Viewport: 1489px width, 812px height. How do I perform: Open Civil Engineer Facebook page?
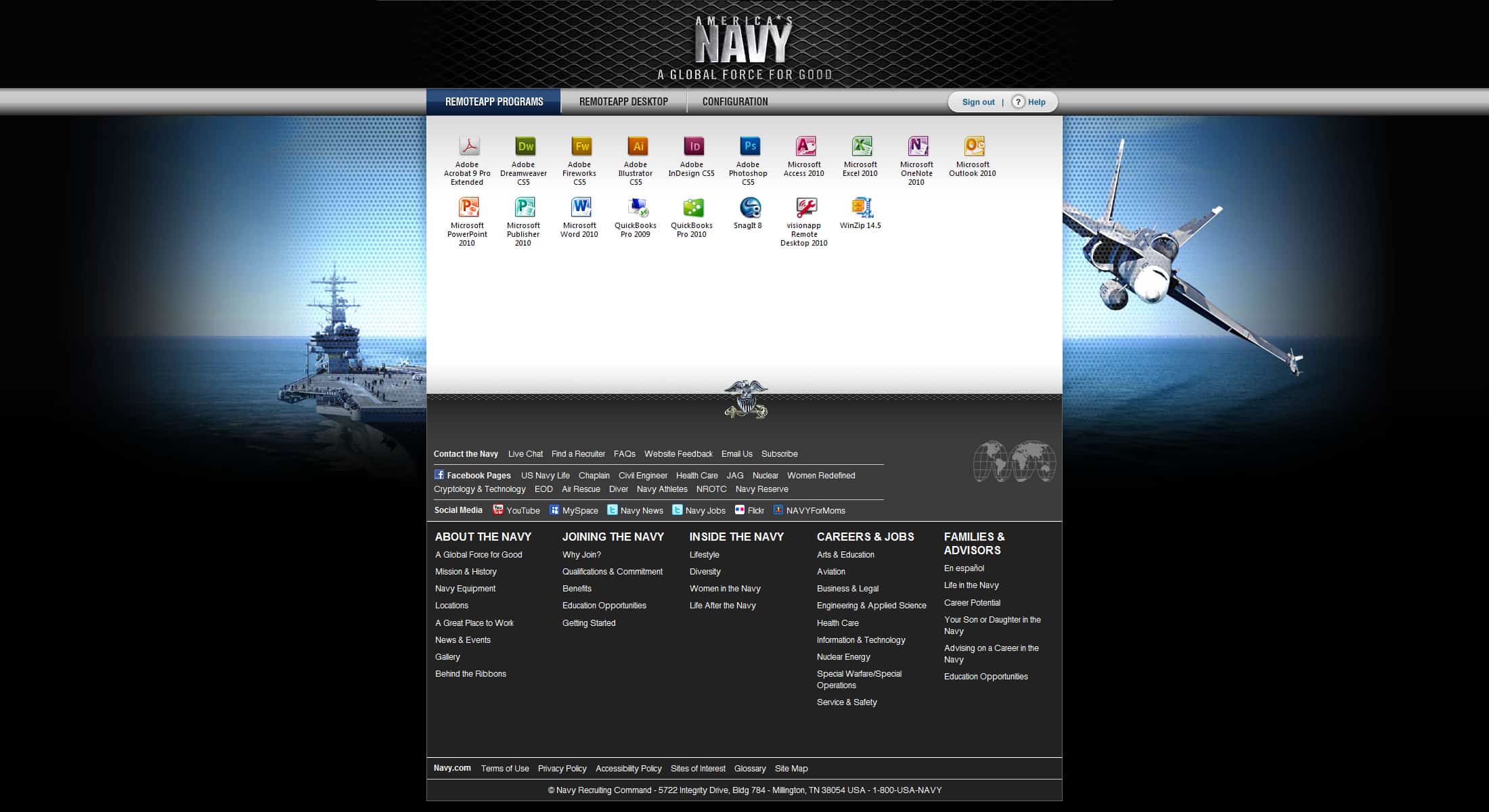tap(642, 476)
